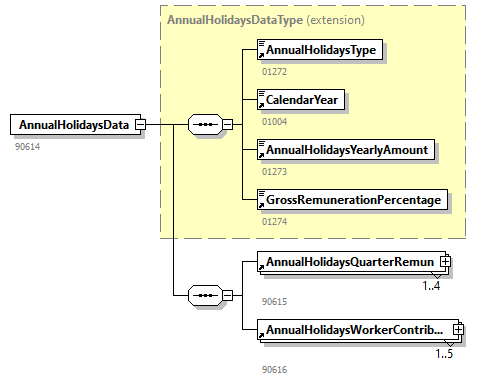496x382 pixels.
Task: Select the CalendarYear element box
Action: [301, 100]
